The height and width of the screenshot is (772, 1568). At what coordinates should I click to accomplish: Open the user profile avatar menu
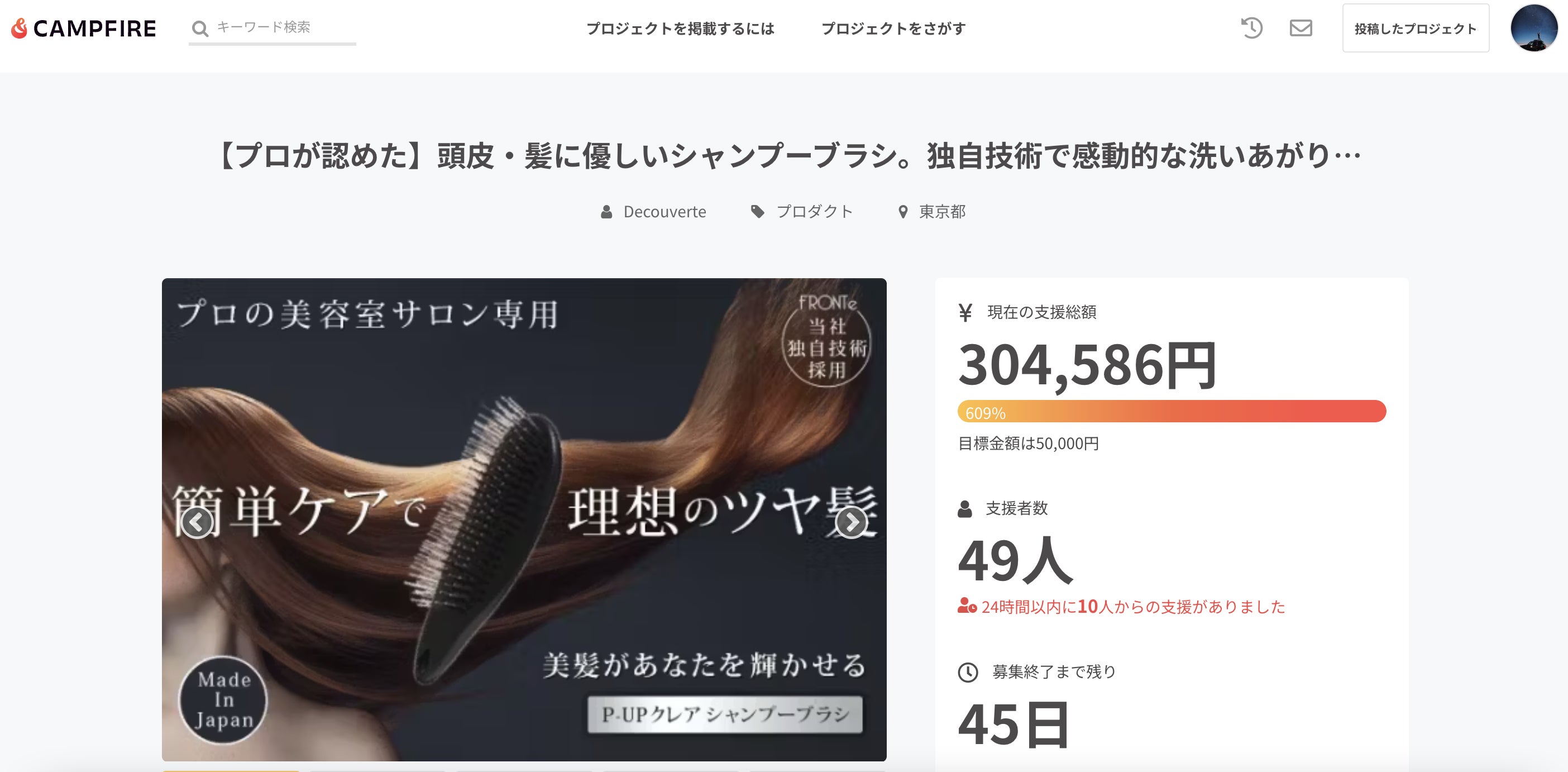1534,28
